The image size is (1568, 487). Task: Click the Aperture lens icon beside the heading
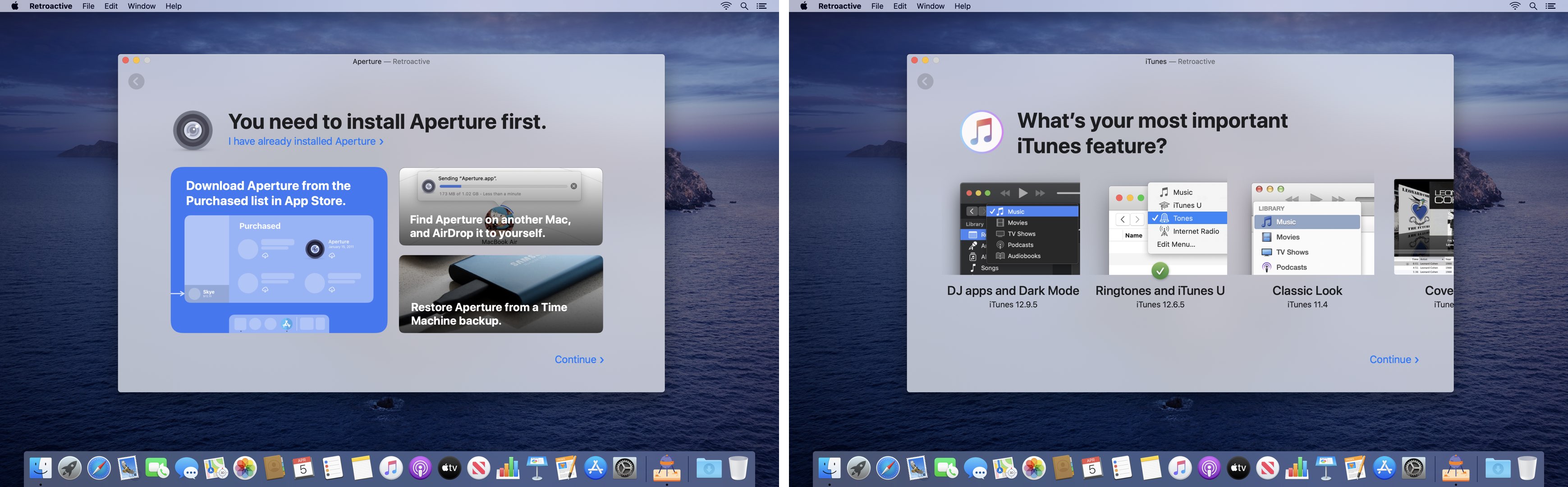point(193,130)
